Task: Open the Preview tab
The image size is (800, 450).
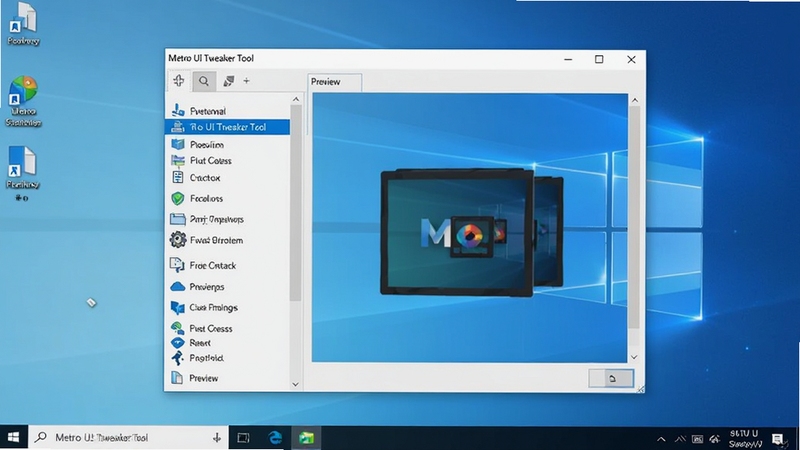Action: tap(334, 82)
